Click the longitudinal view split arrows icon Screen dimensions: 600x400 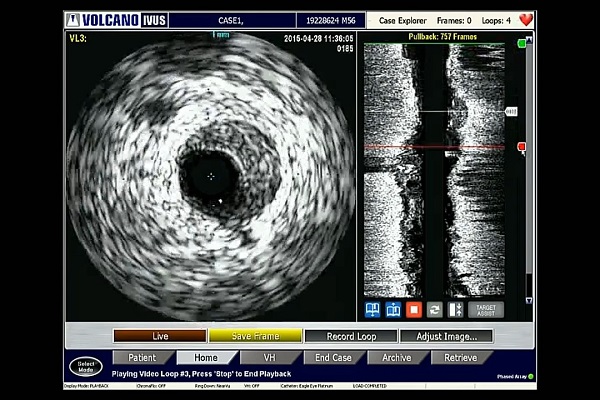455,310
